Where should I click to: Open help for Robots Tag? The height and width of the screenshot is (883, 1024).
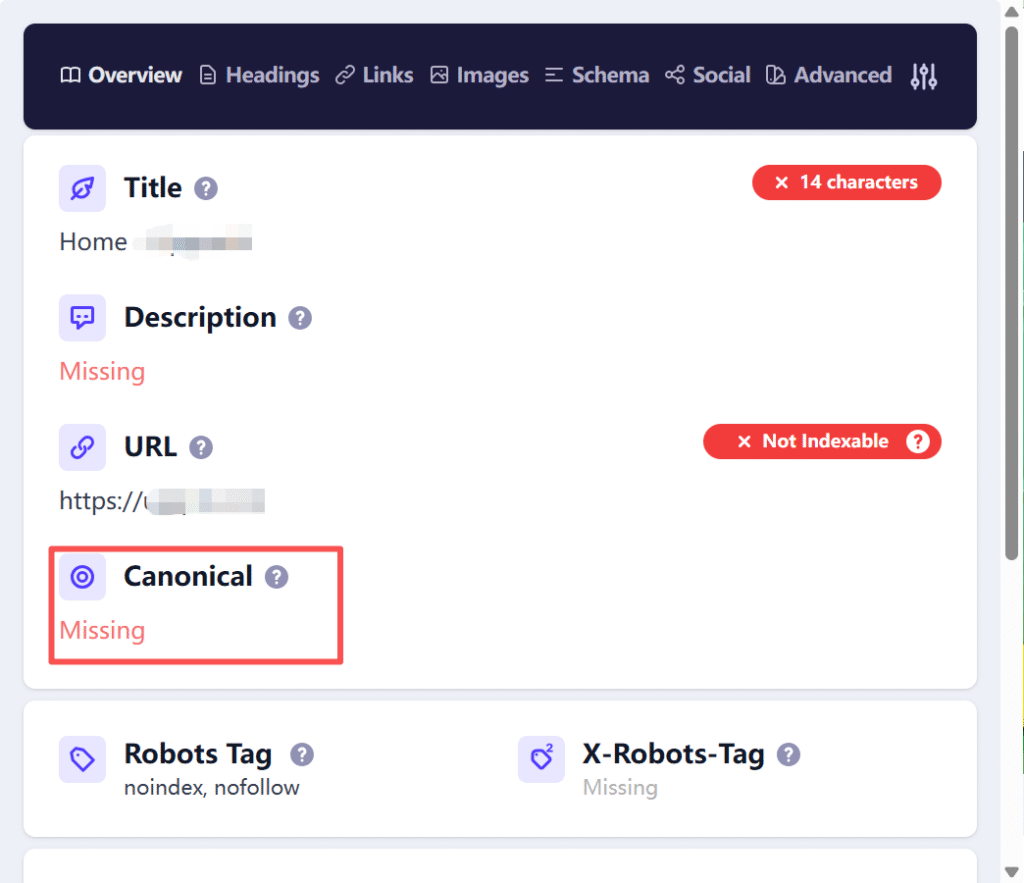302,754
